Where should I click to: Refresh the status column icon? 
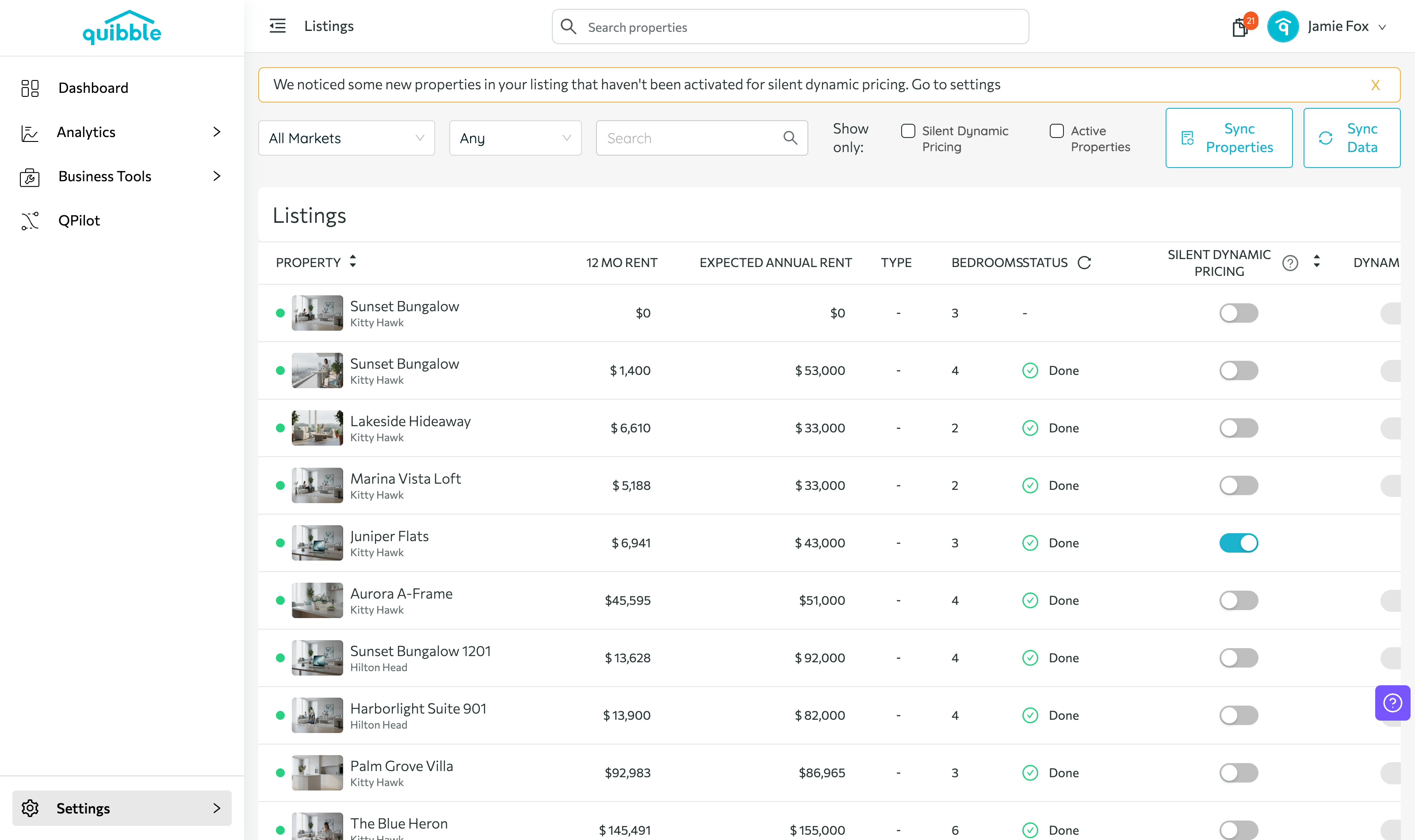(x=1084, y=263)
